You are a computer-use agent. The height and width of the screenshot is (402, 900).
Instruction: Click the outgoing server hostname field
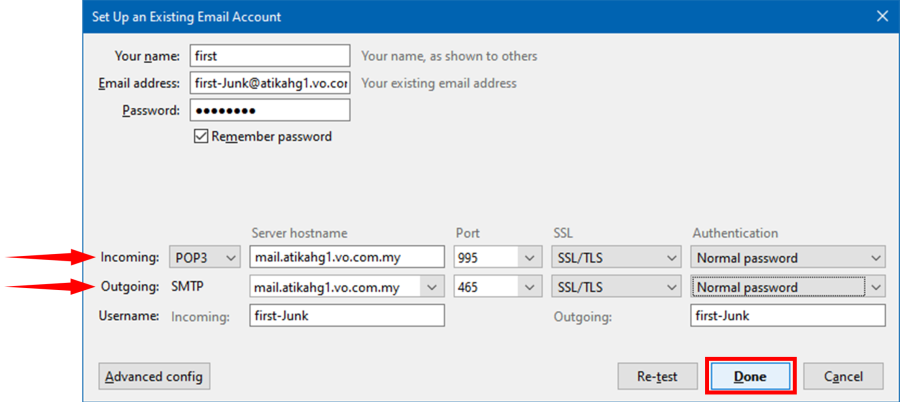(x=335, y=288)
